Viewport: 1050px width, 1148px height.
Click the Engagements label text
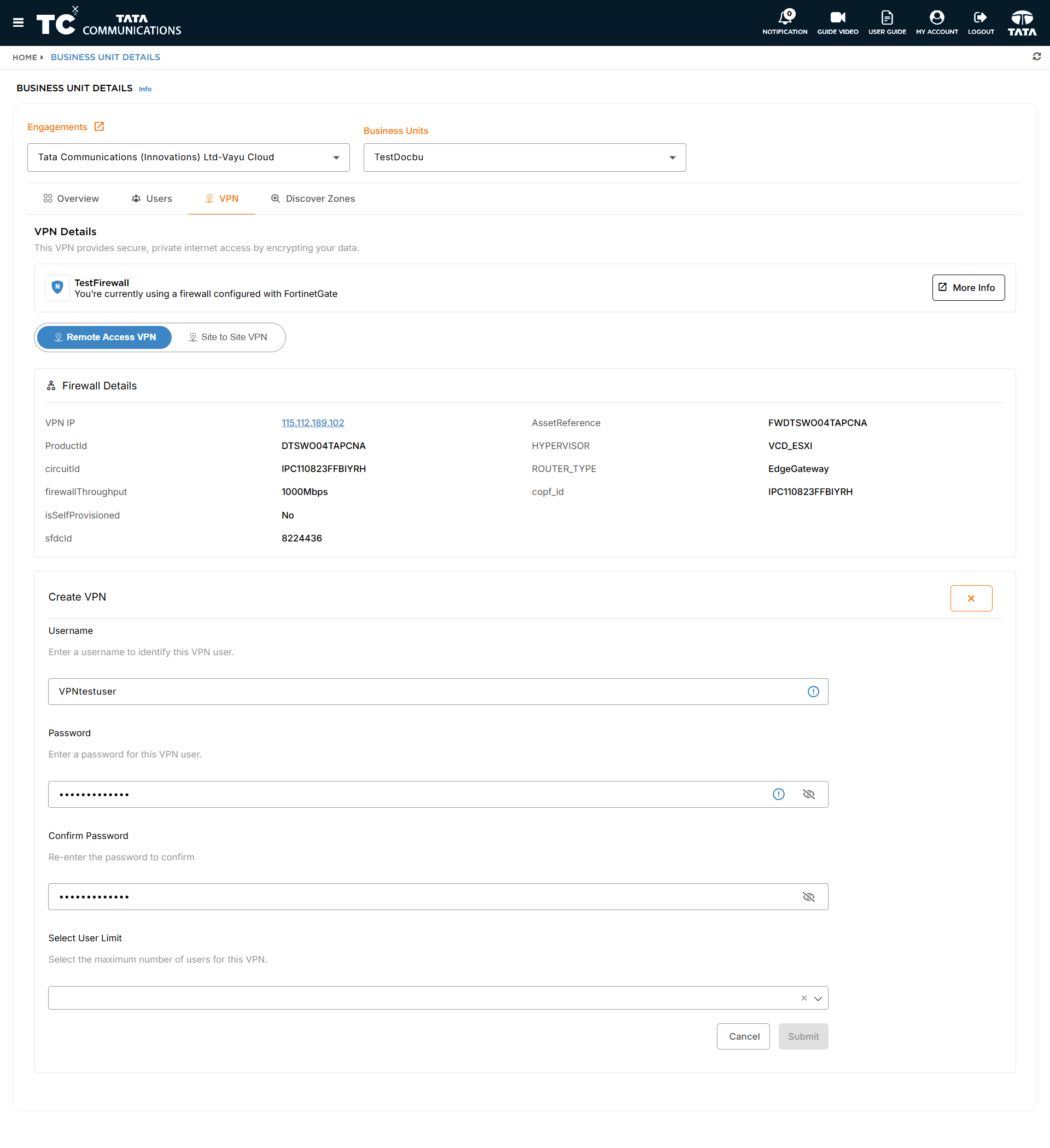click(x=57, y=127)
